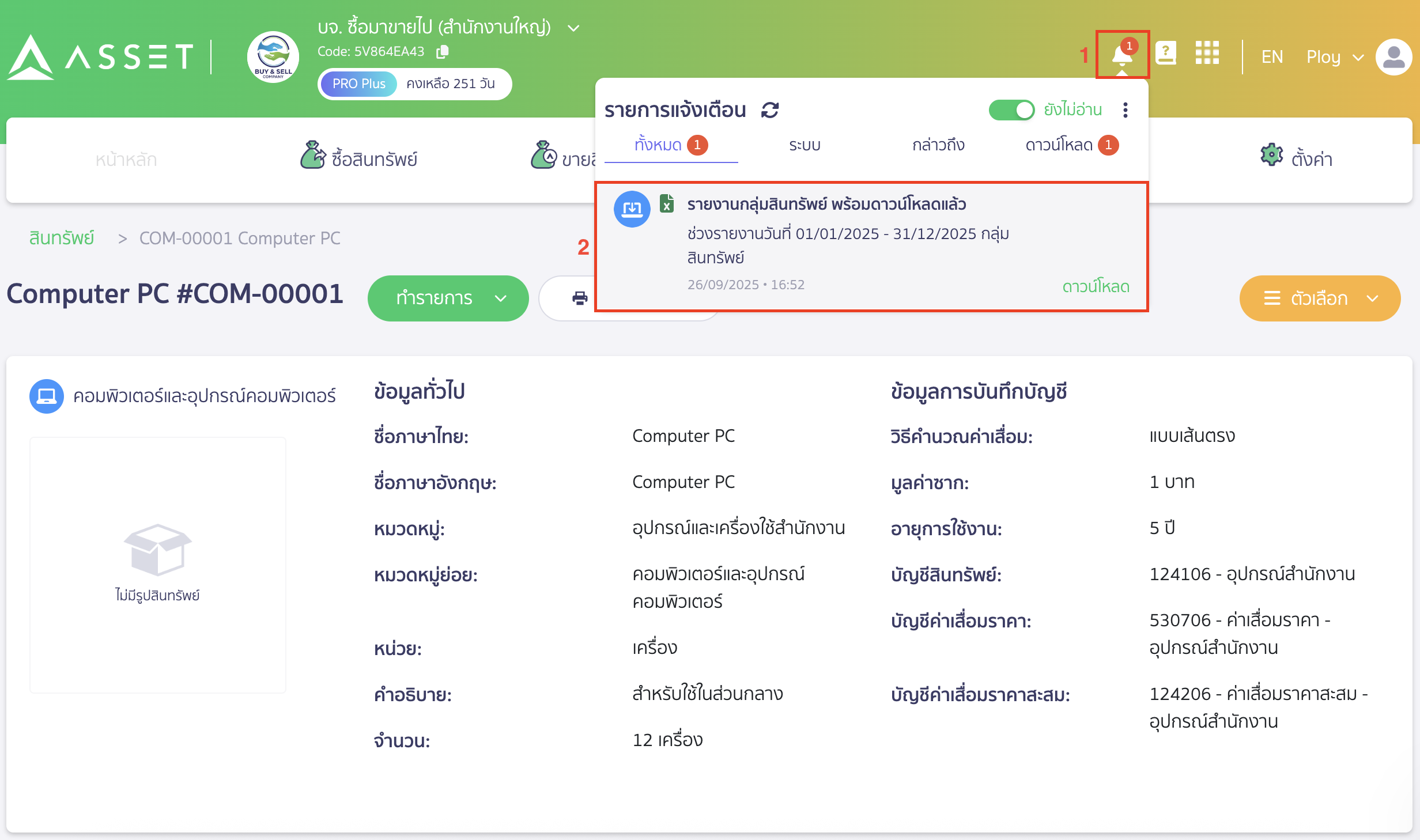This screenshot has width=1420, height=840.
Task: Select the ระบบ notifications tab
Action: tap(805, 145)
